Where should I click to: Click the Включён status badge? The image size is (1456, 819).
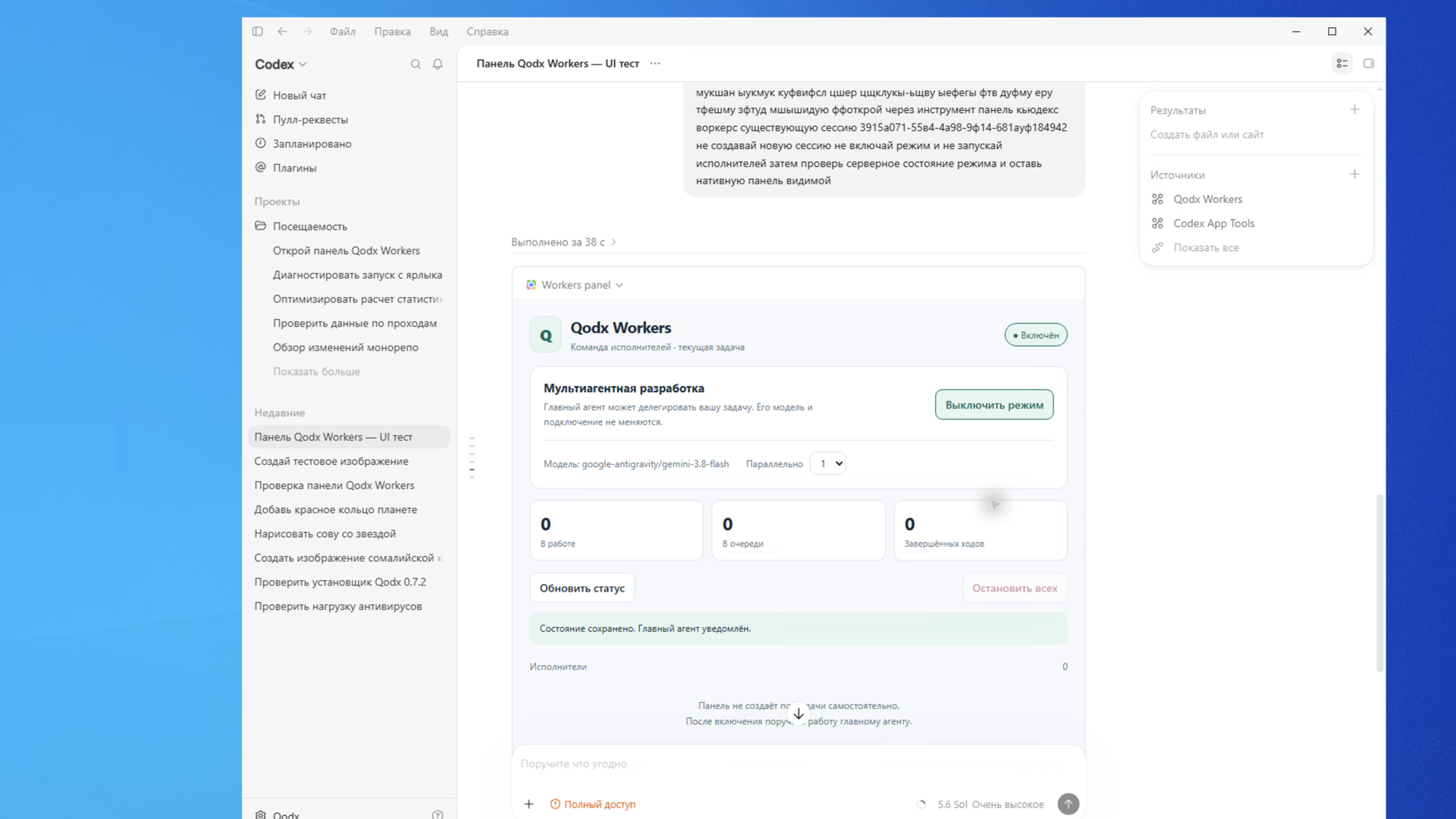[x=1036, y=335]
